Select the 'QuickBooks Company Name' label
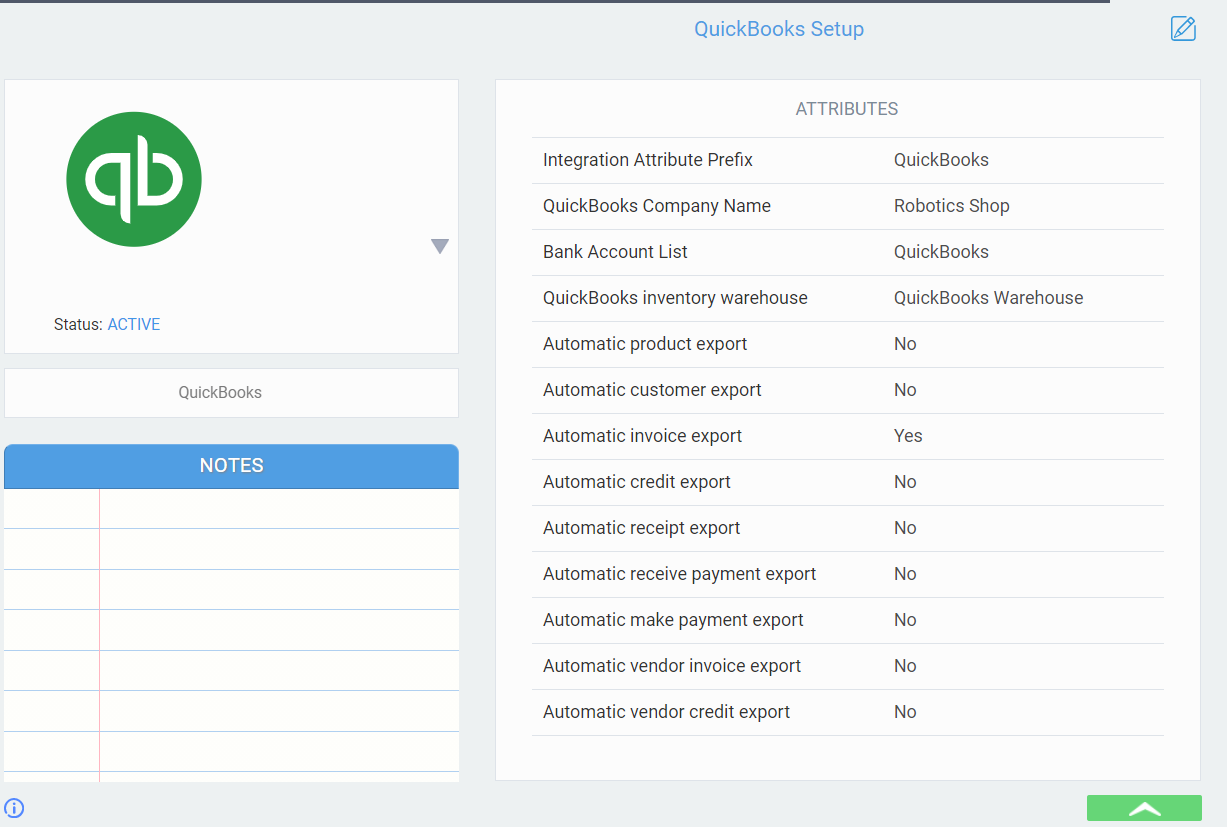The width and height of the screenshot is (1227, 827). click(657, 206)
